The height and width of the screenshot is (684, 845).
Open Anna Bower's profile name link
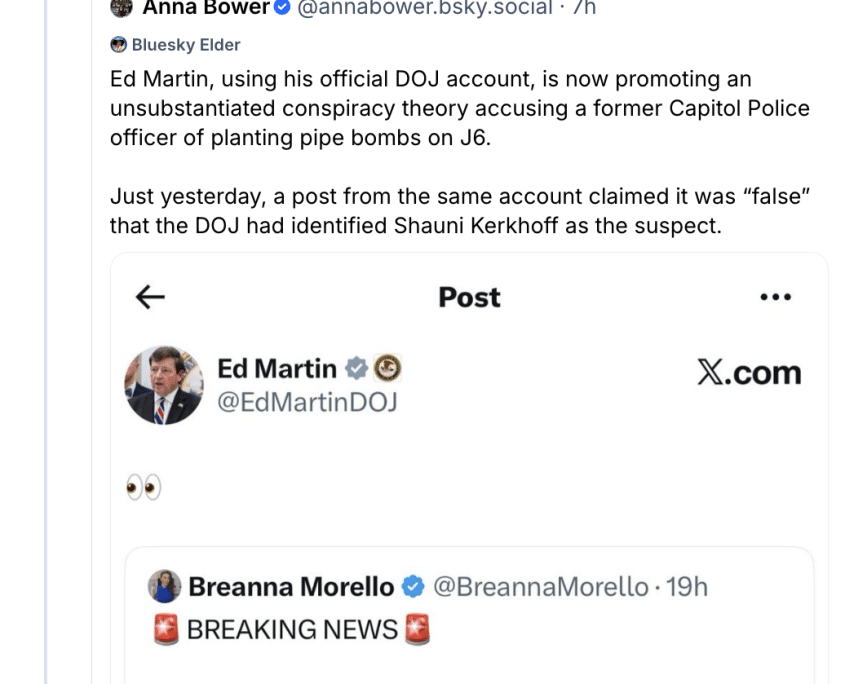[206, 8]
